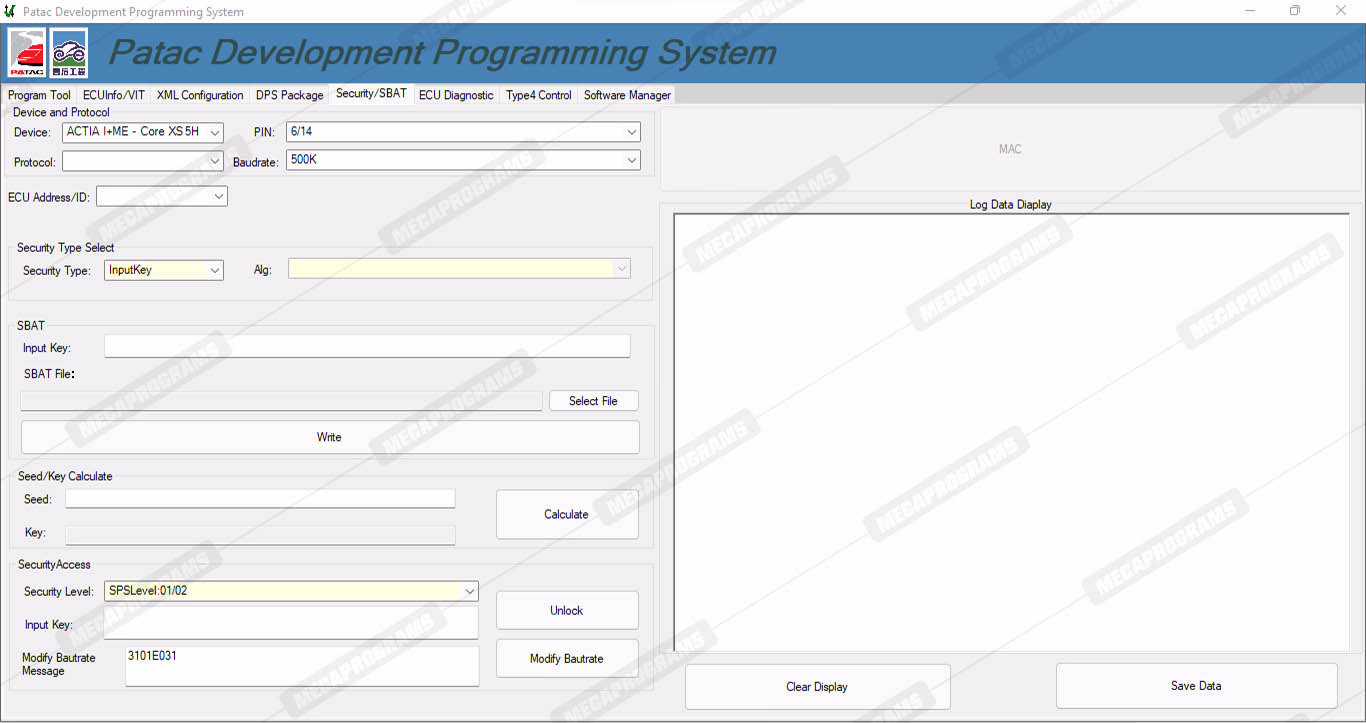Switch to the ECUInfo/VIT tab
Viewport: 1366px width, 723px height.
(114, 95)
